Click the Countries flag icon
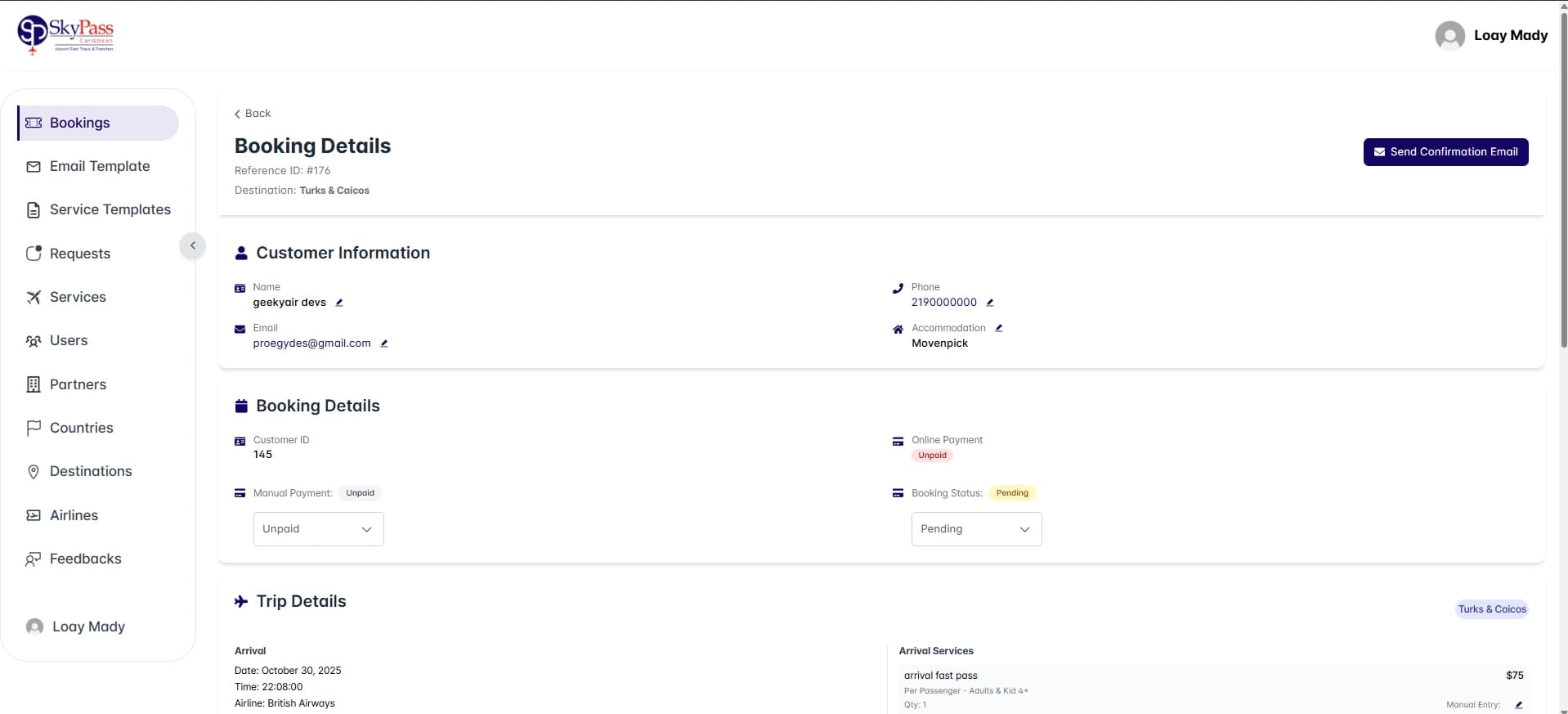Viewport: 1568px width, 714px height. coord(34,428)
